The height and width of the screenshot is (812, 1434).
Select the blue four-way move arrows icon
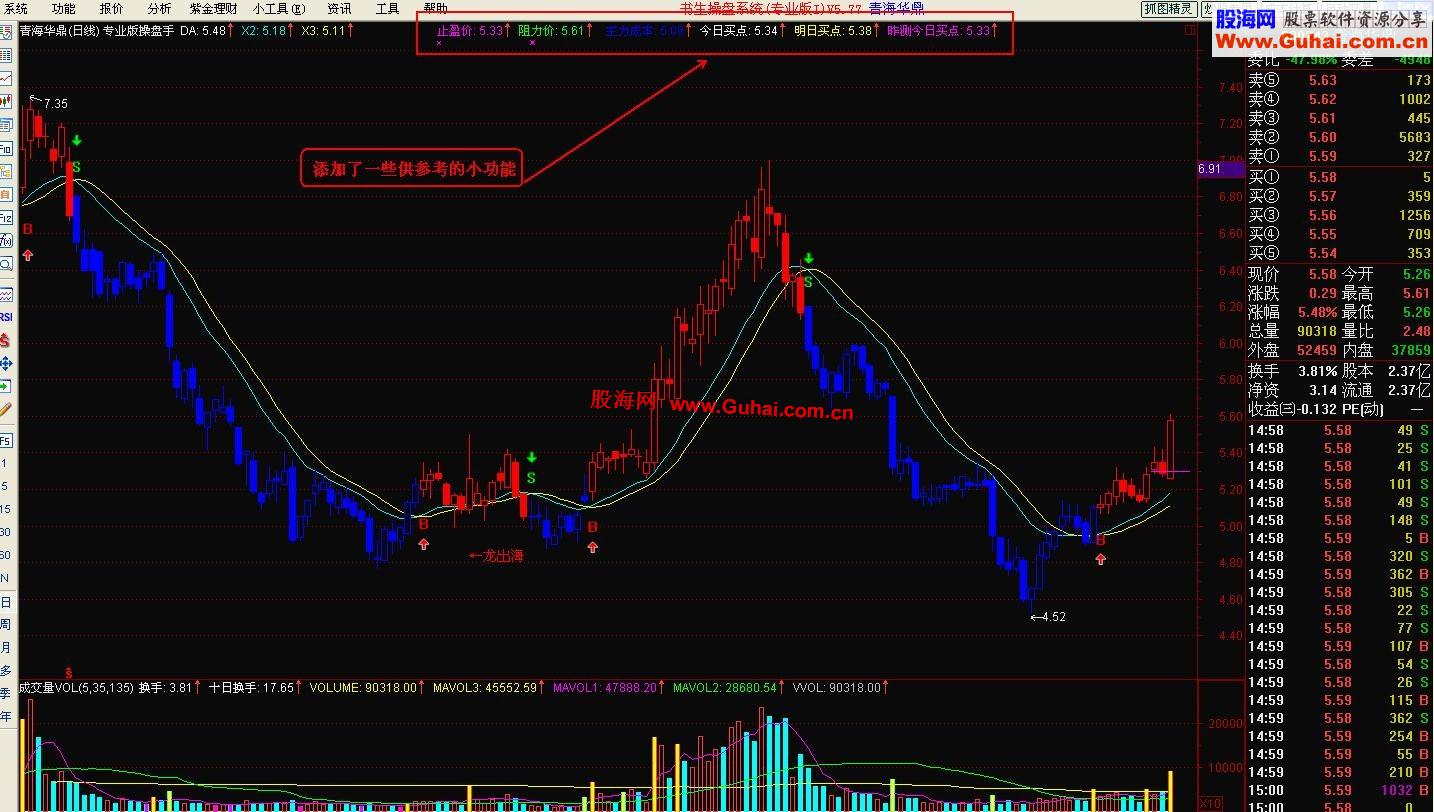point(5,363)
